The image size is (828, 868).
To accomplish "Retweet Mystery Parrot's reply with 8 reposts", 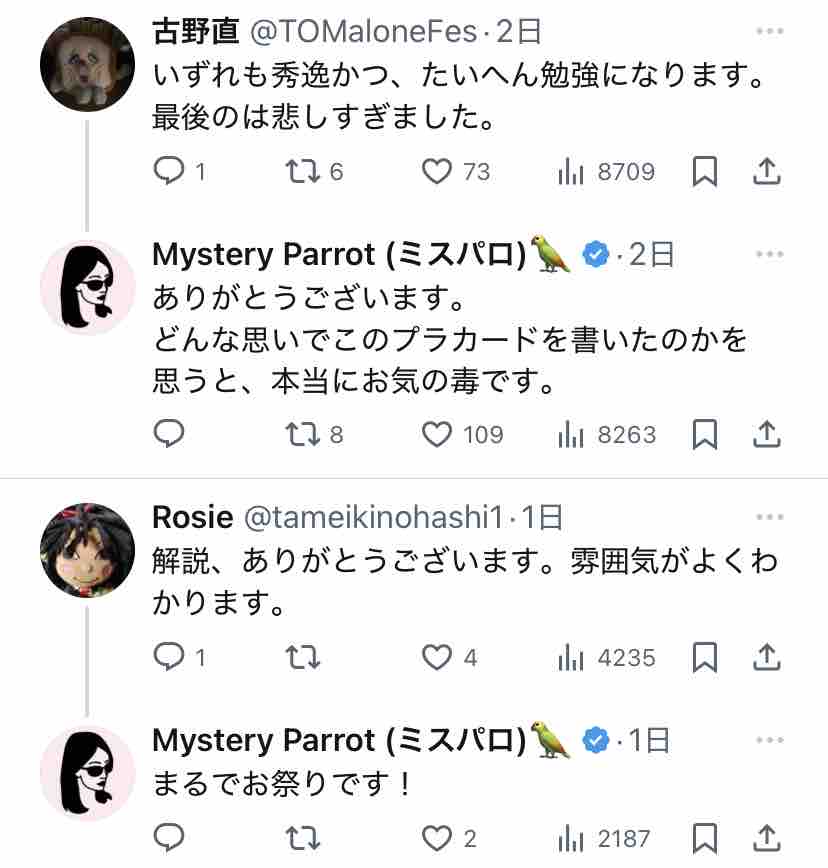I will pyautogui.click(x=300, y=434).
